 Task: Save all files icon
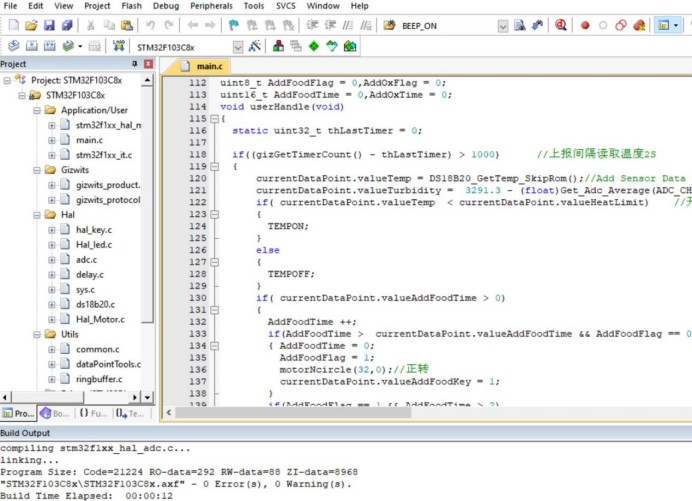(x=67, y=25)
